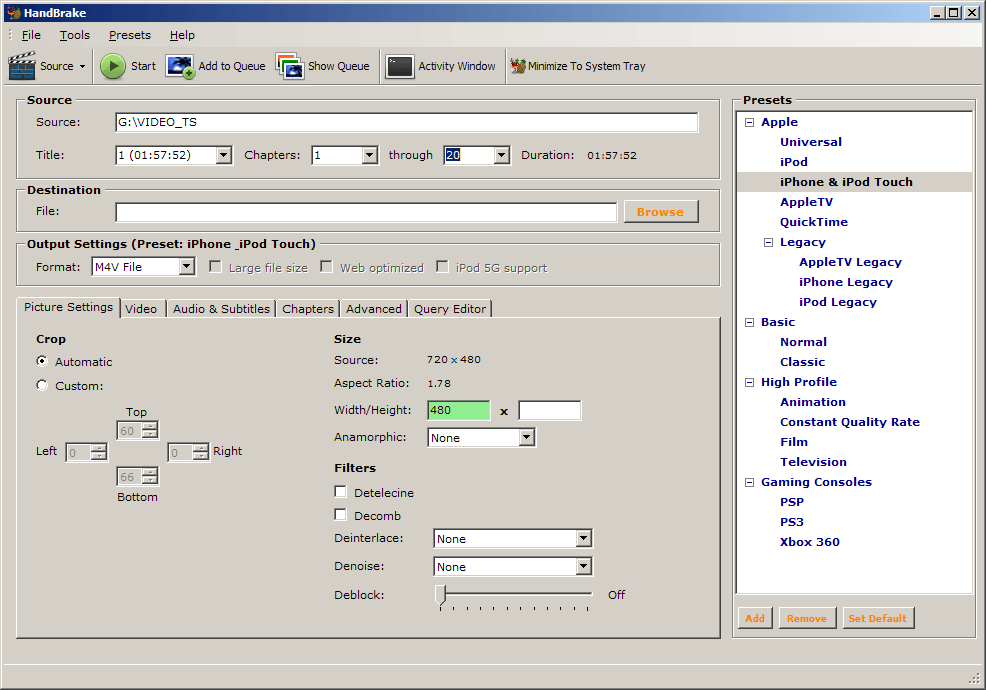Image resolution: width=986 pixels, height=690 pixels.
Task: Switch to the Query Editor tab
Action: [450, 309]
